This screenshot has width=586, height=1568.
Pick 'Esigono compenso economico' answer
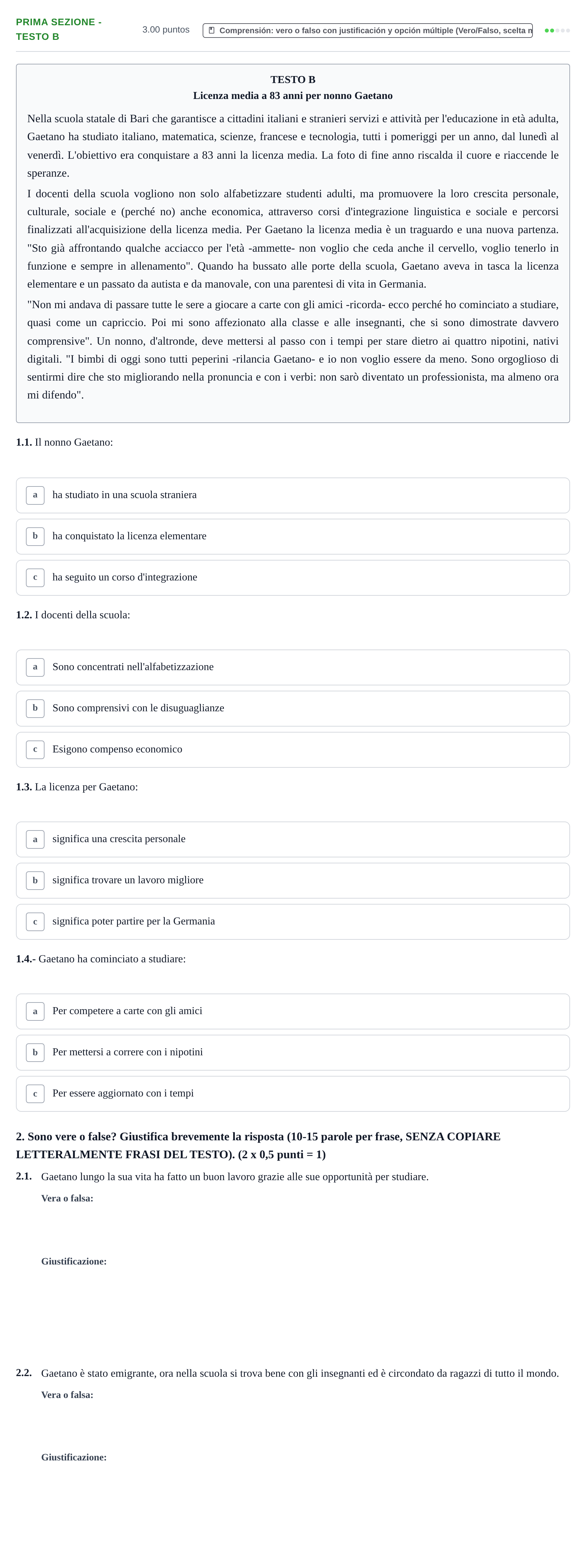[x=292, y=749]
